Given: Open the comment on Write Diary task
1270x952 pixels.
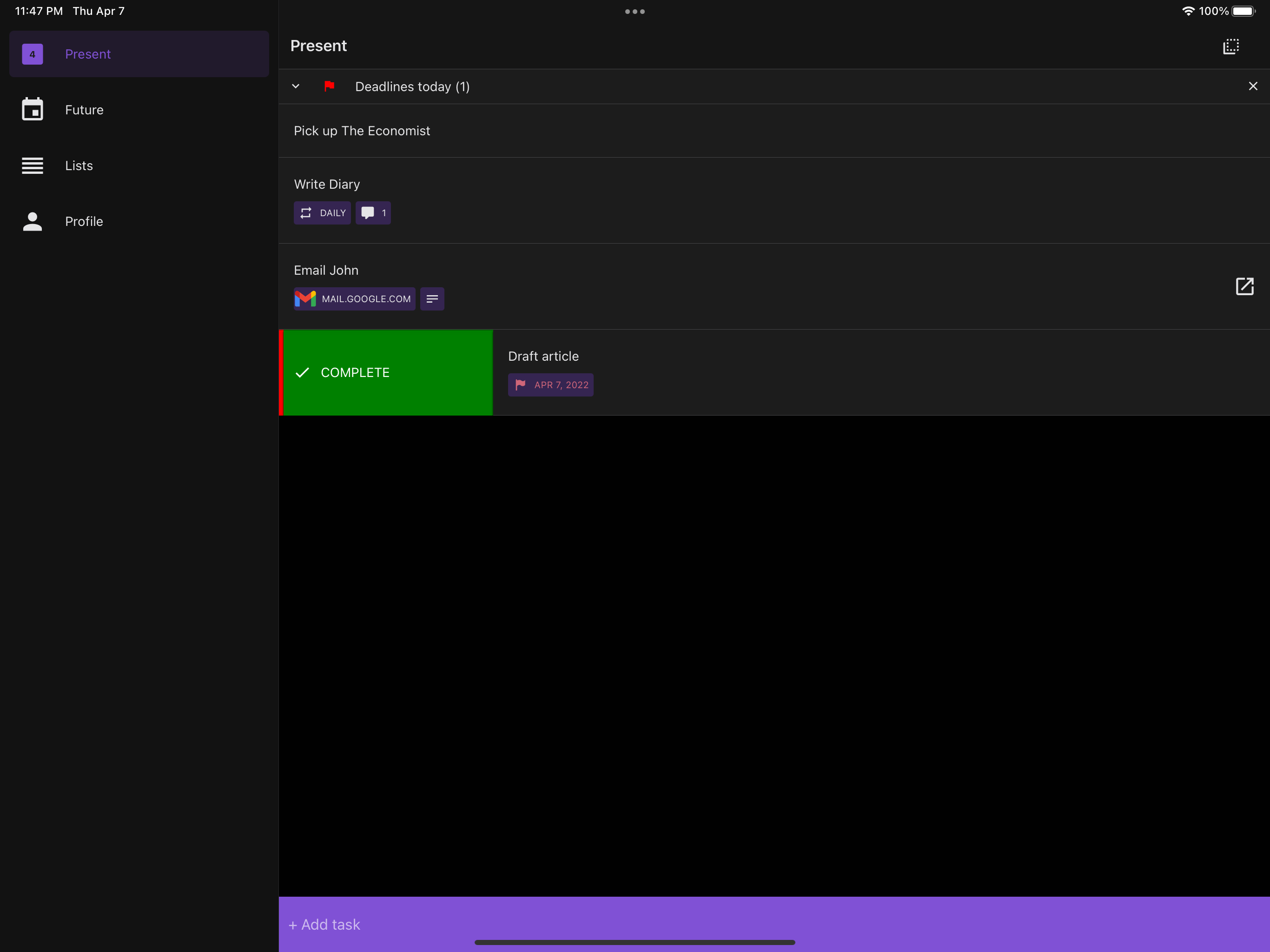Looking at the screenshot, I should point(373,212).
